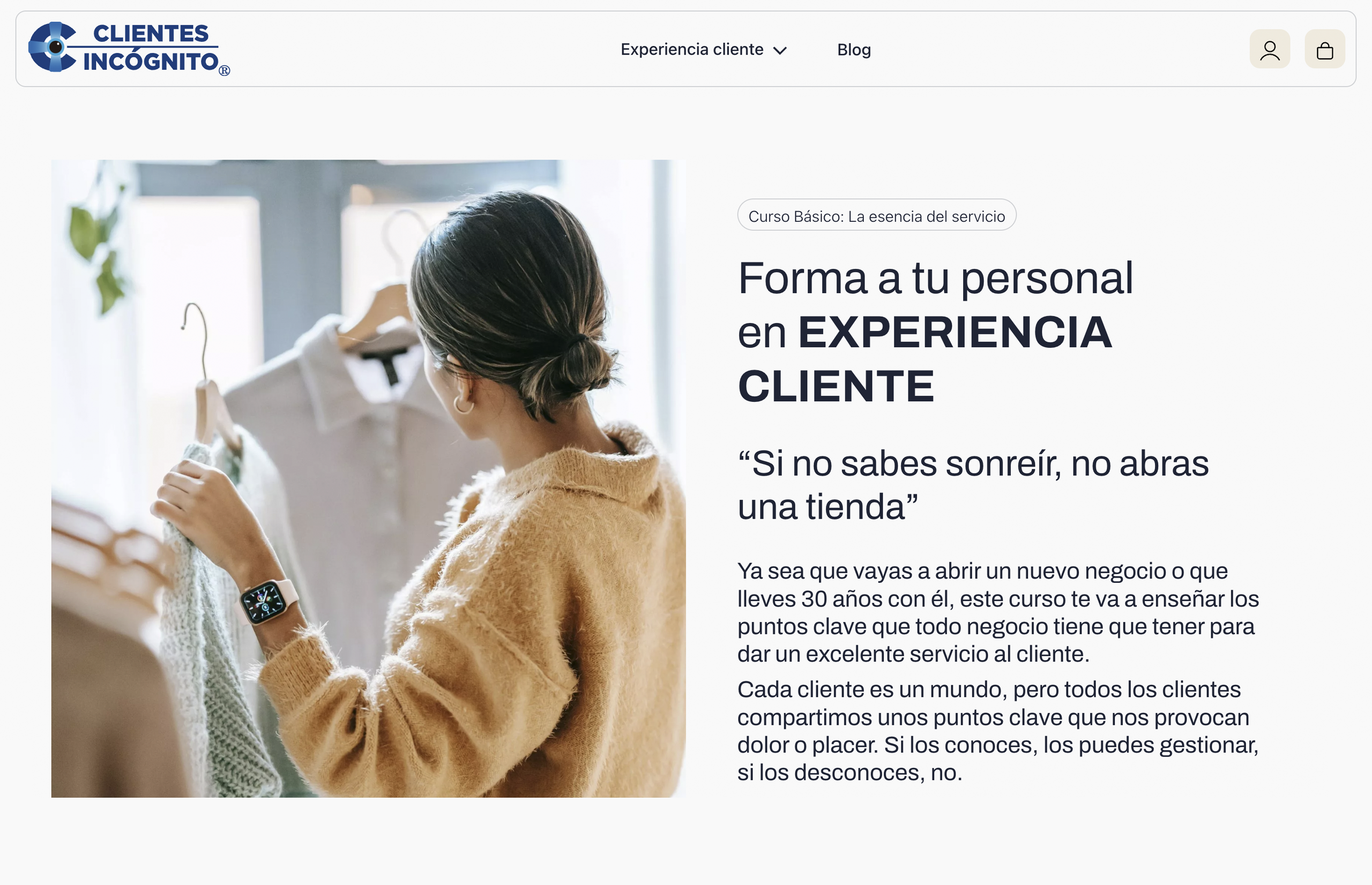Click the Clientes Incógnito eye logo
Image resolution: width=1372 pixels, height=885 pixels.
point(53,47)
